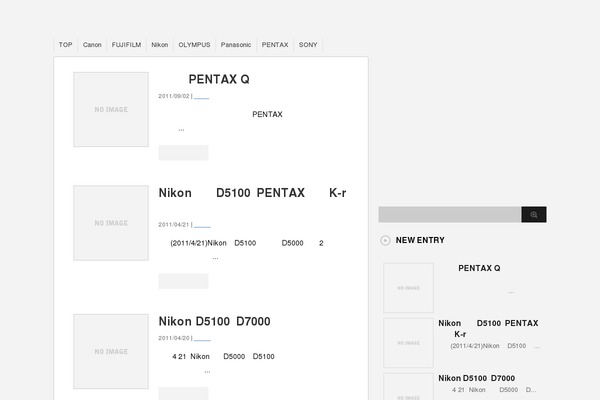Click the Nikon D5100 PENTAX K-r post thumbnail

(111, 223)
